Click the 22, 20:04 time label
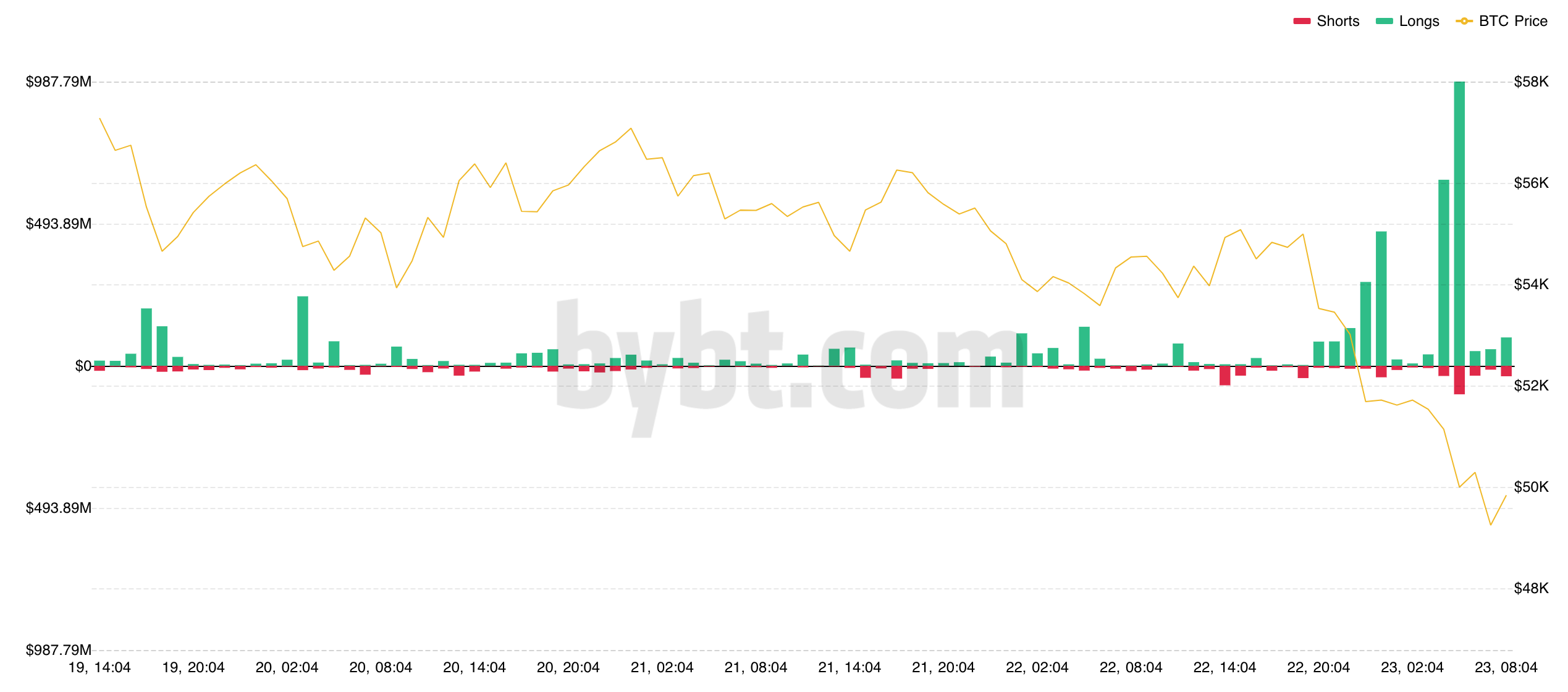Image resolution: width=1568 pixels, height=692 pixels. pos(1318,668)
